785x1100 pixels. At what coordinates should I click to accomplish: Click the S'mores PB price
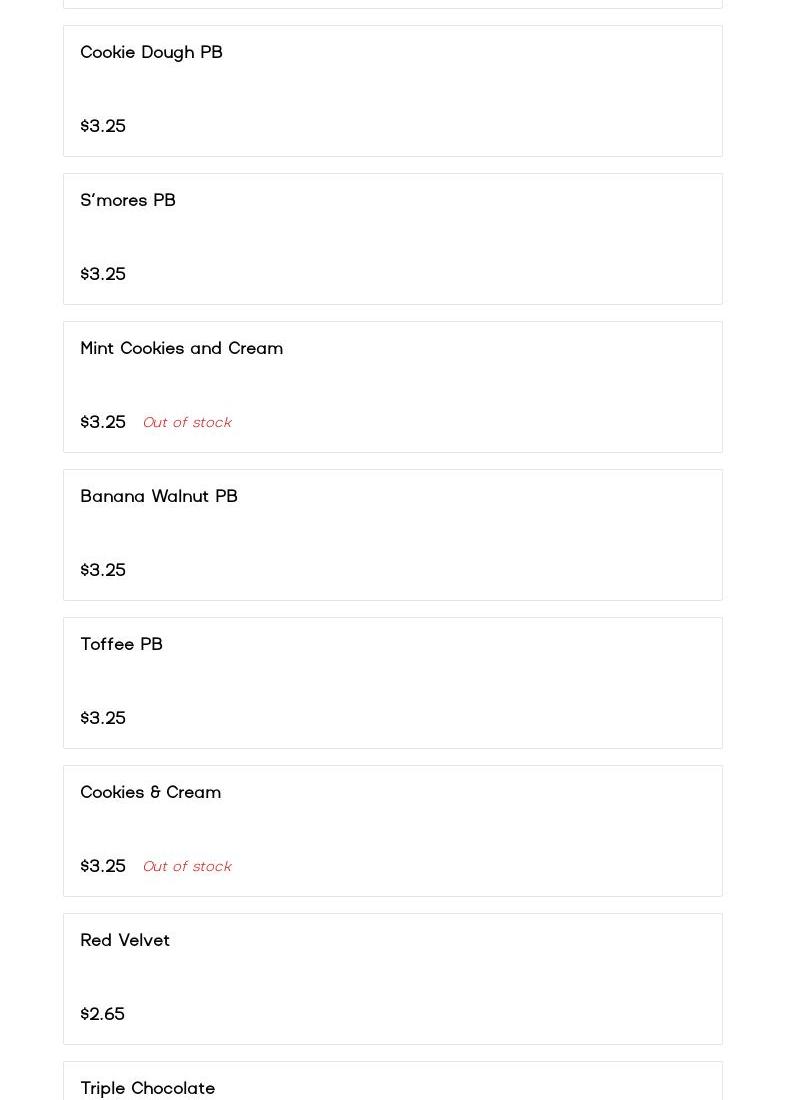click(x=103, y=274)
